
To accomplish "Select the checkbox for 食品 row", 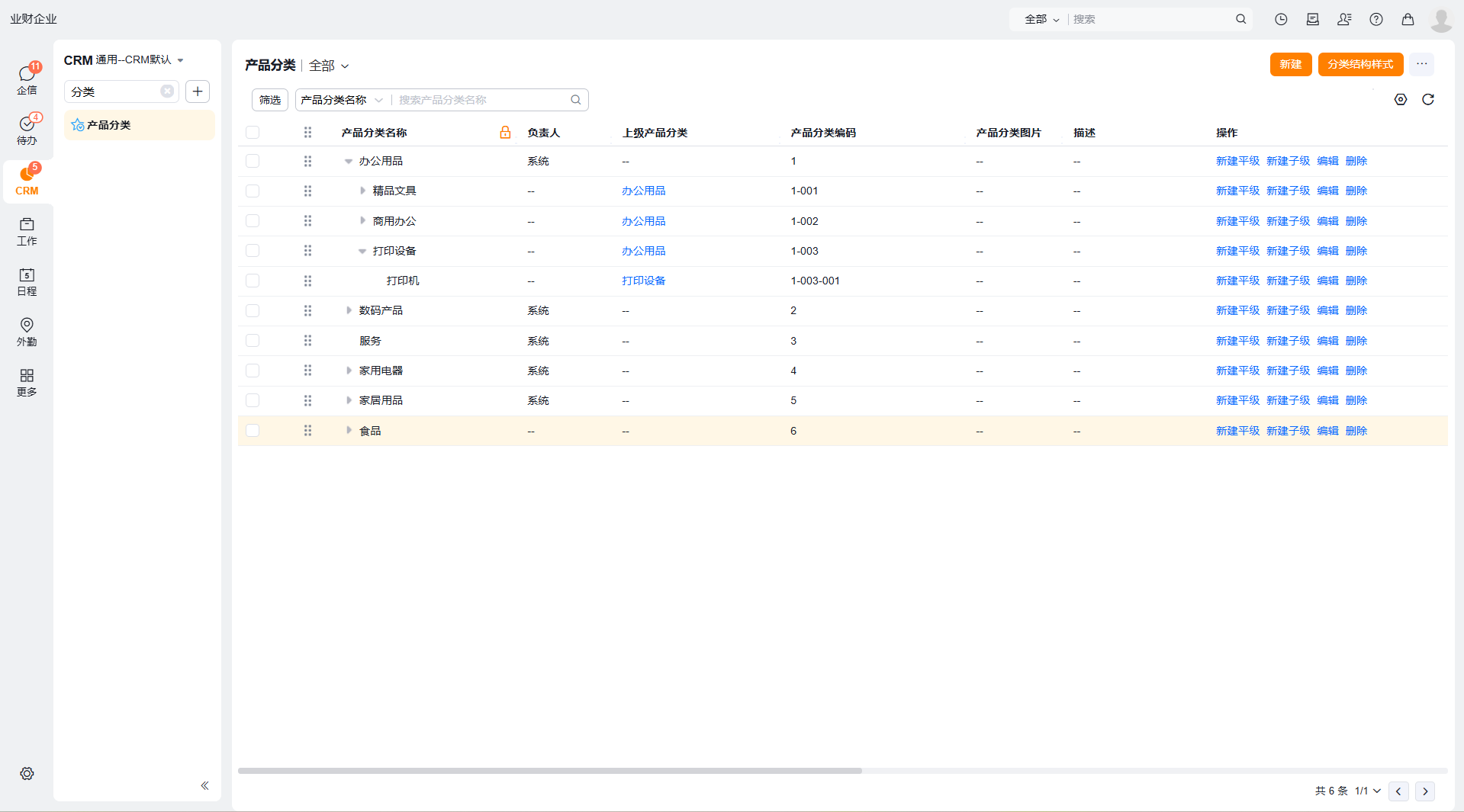I will pos(253,431).
